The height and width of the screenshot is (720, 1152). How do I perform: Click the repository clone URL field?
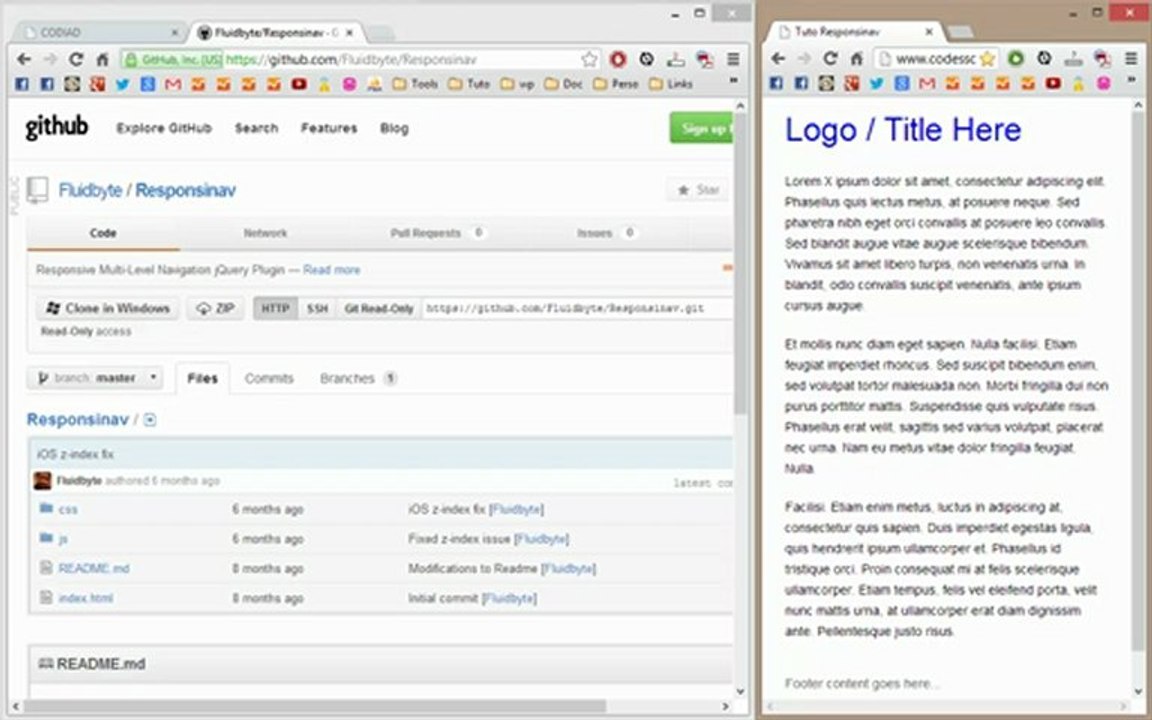click(578, 309)
